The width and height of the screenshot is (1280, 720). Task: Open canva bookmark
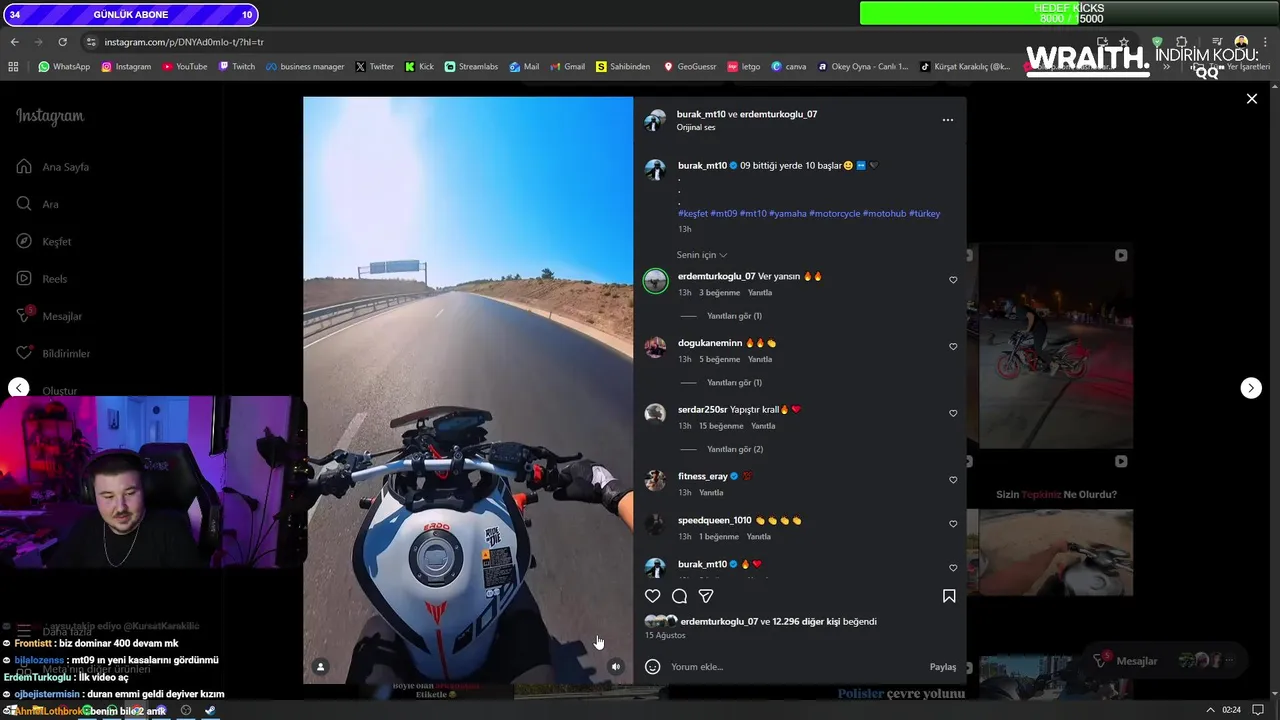click(789, 67)
